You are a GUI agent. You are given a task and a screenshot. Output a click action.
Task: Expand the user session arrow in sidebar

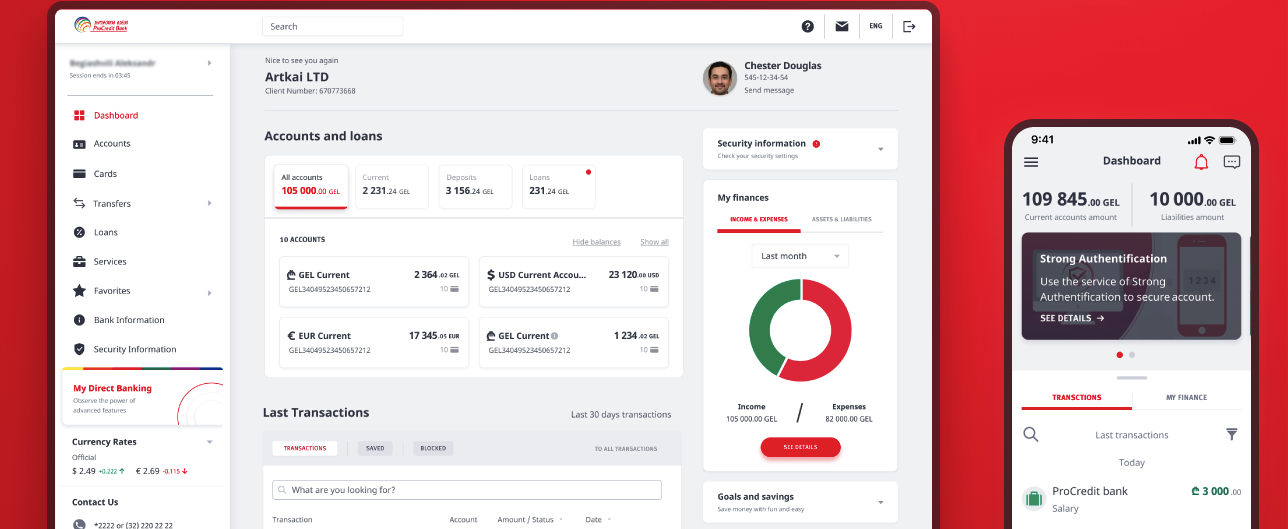coord(209,63)
